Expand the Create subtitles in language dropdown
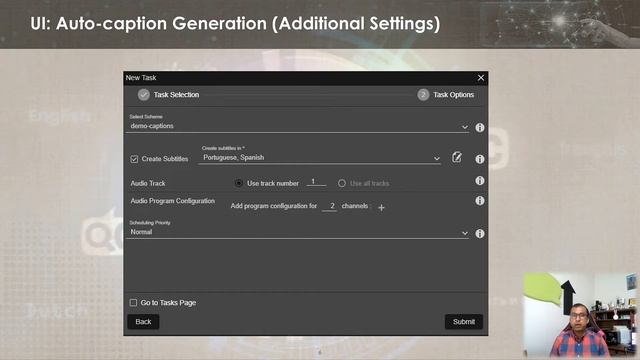This screenshot has width=640, height=360. coord(320,158)
